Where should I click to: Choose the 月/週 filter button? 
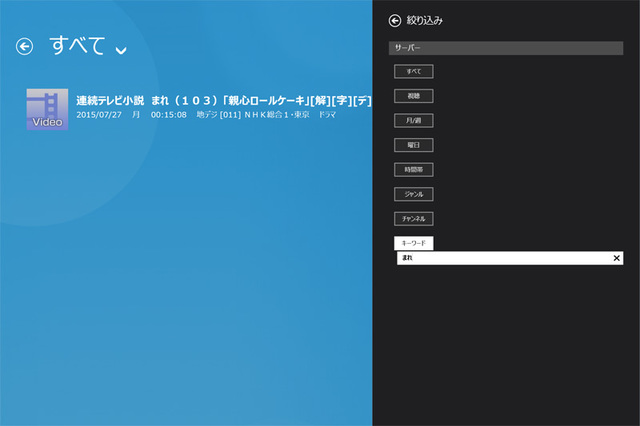[x=413, y=120]
